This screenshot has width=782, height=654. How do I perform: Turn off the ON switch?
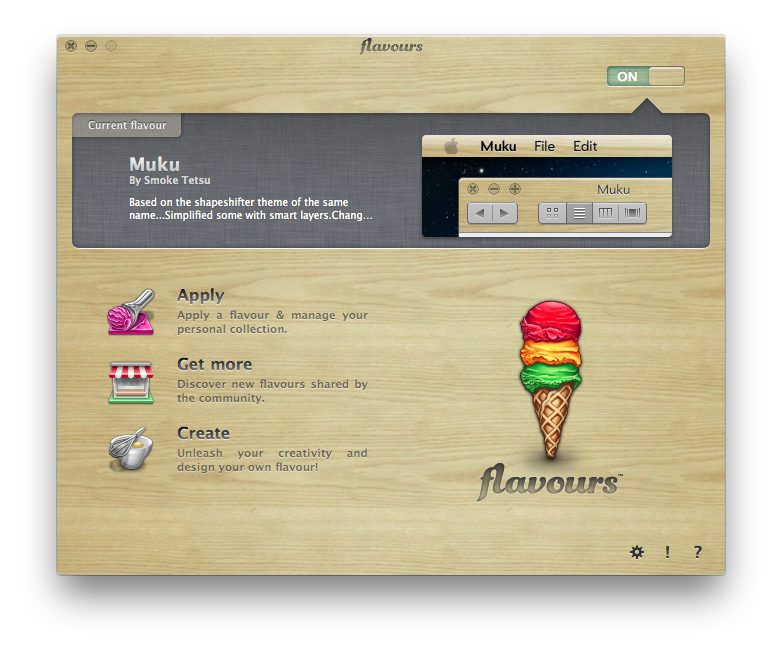tap(645, 77)
